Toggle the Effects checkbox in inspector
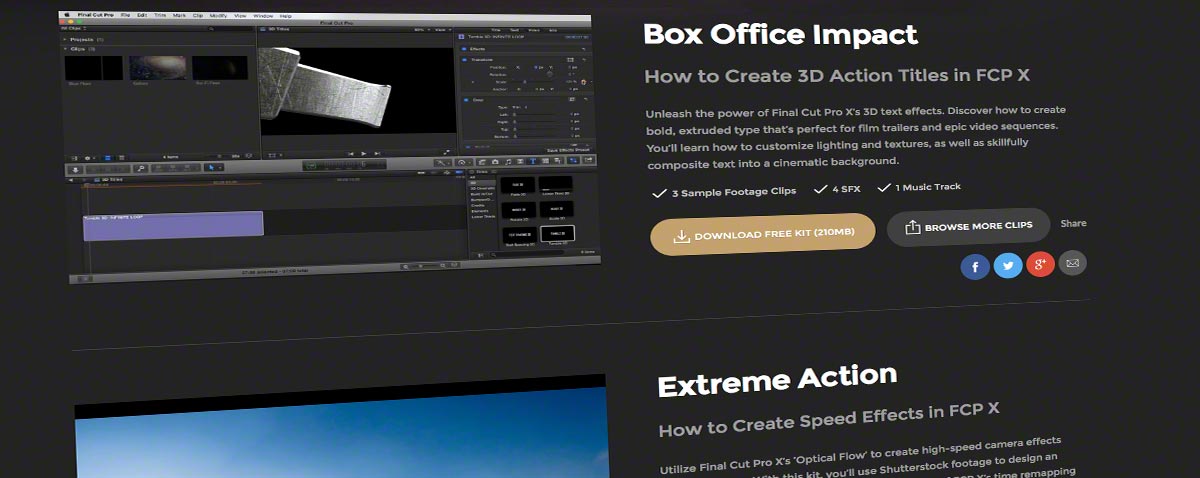The width and height of the screenshot is (1200, 478). [x=464, y=49]
